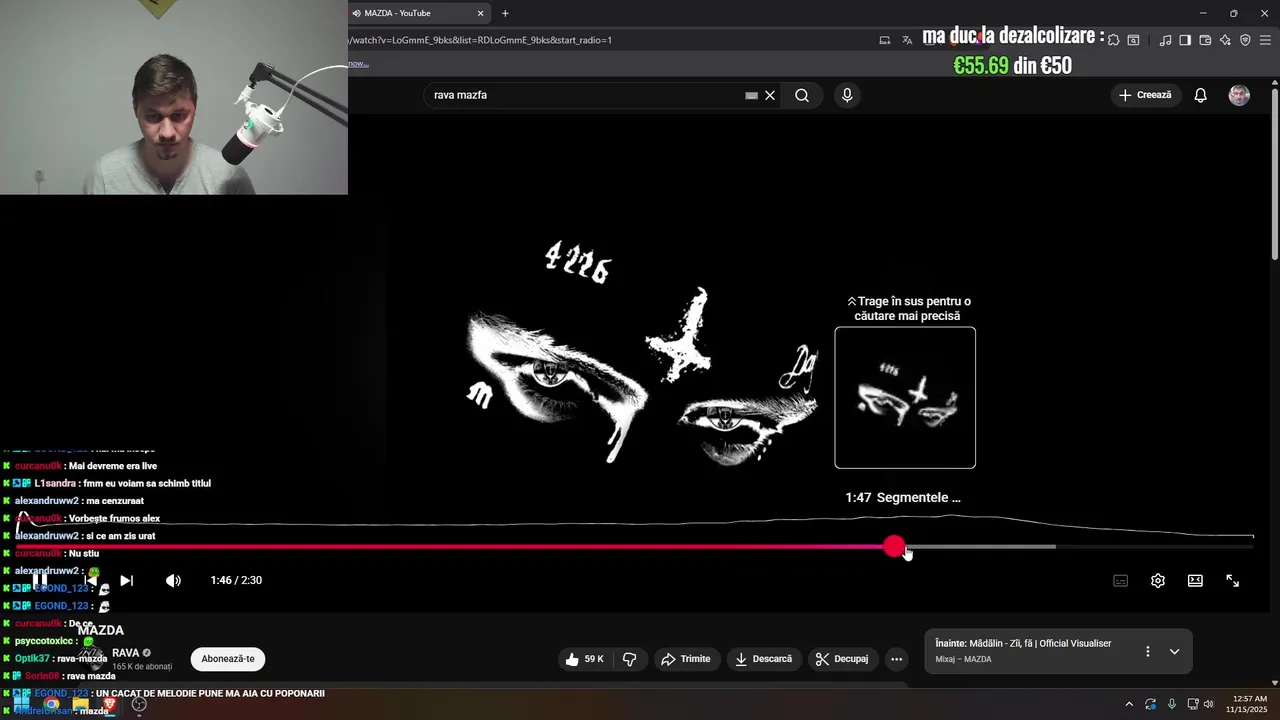Open the account avatar menu
1280x720 pixels.
coord(1239,95)
